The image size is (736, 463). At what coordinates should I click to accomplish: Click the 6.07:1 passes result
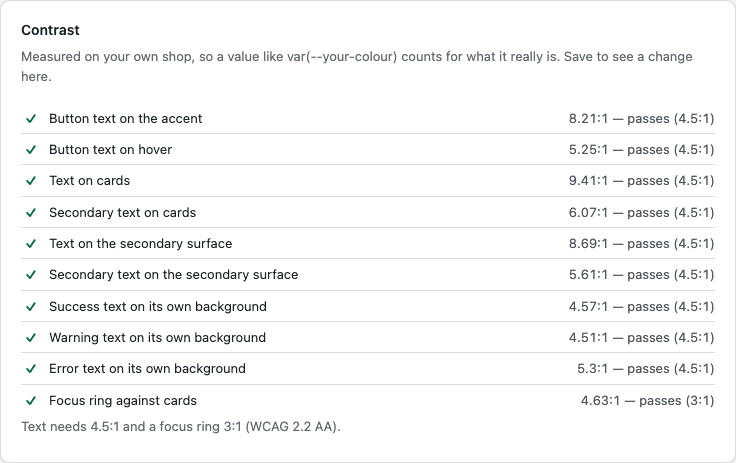(641, 213)
